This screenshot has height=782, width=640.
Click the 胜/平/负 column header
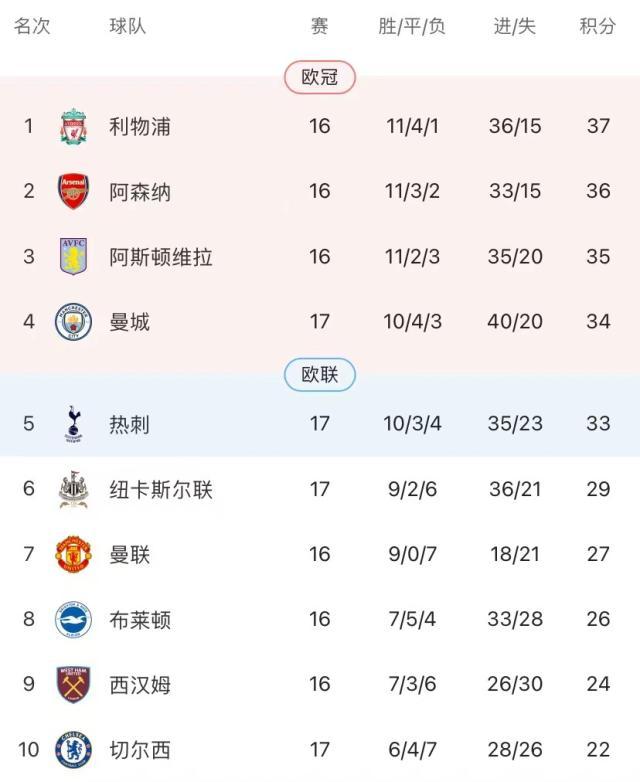coord(412,27)
